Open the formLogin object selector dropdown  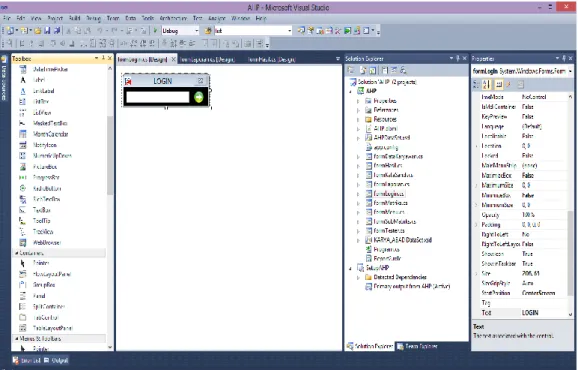click(570, 71)
